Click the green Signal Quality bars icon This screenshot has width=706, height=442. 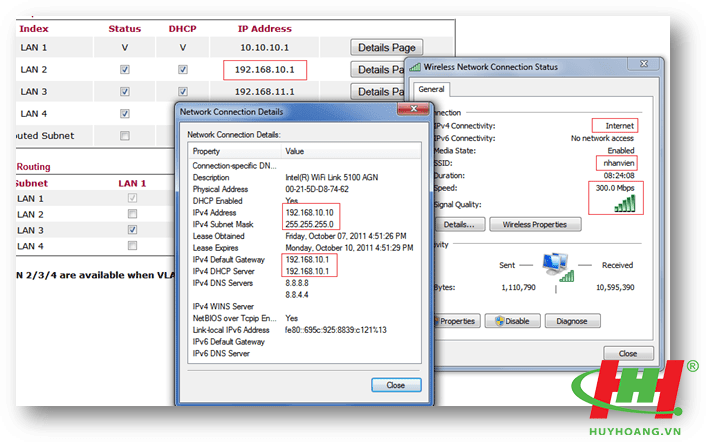[x=624, y=202]
